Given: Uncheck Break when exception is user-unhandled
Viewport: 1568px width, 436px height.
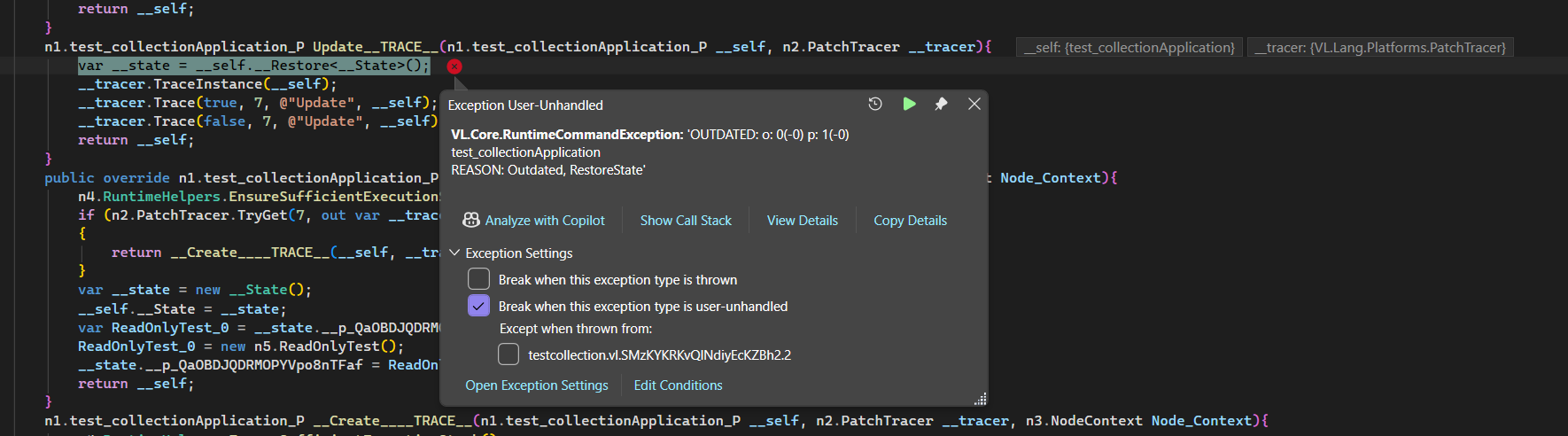Looking at the screenshot, I should click(x=478, y=306).
